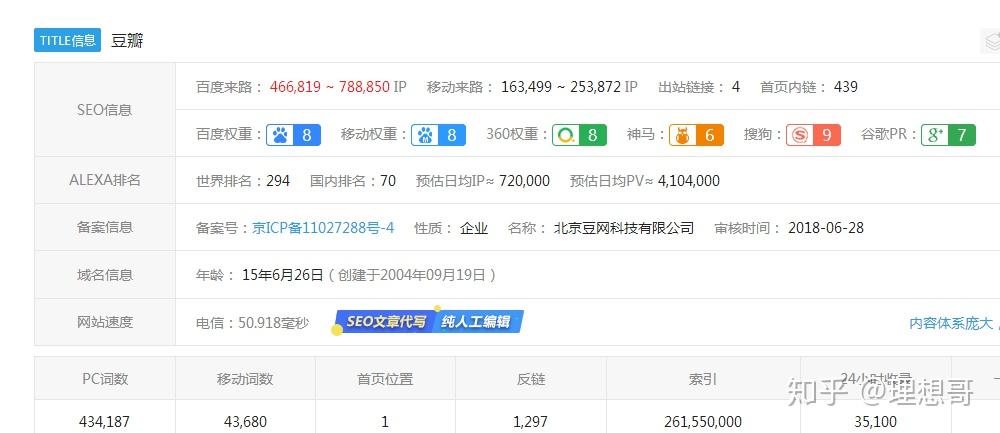The height and width of the screenshot is (433, 1000).
Task: Click the Shenma weight badge 6
Action: (x=696, y=135)
